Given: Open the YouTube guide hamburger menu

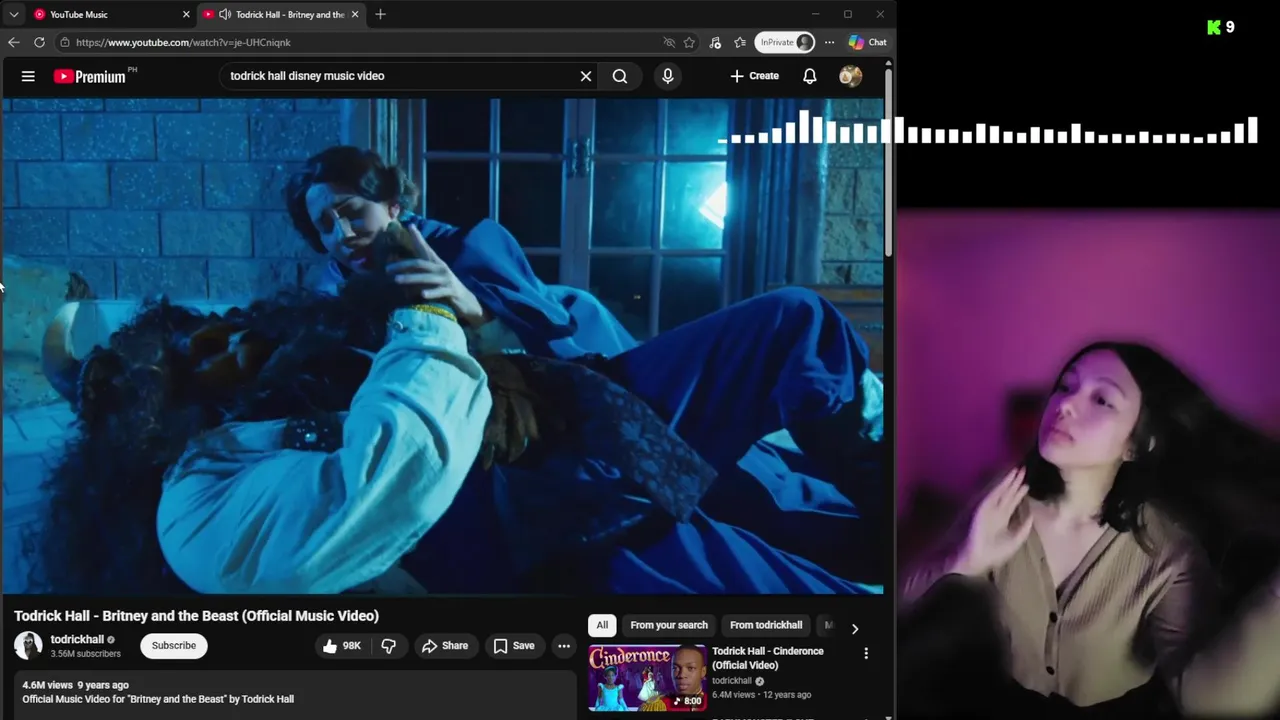Looking at the screenshot, I should pyautogui.click(x=28, y=76).
